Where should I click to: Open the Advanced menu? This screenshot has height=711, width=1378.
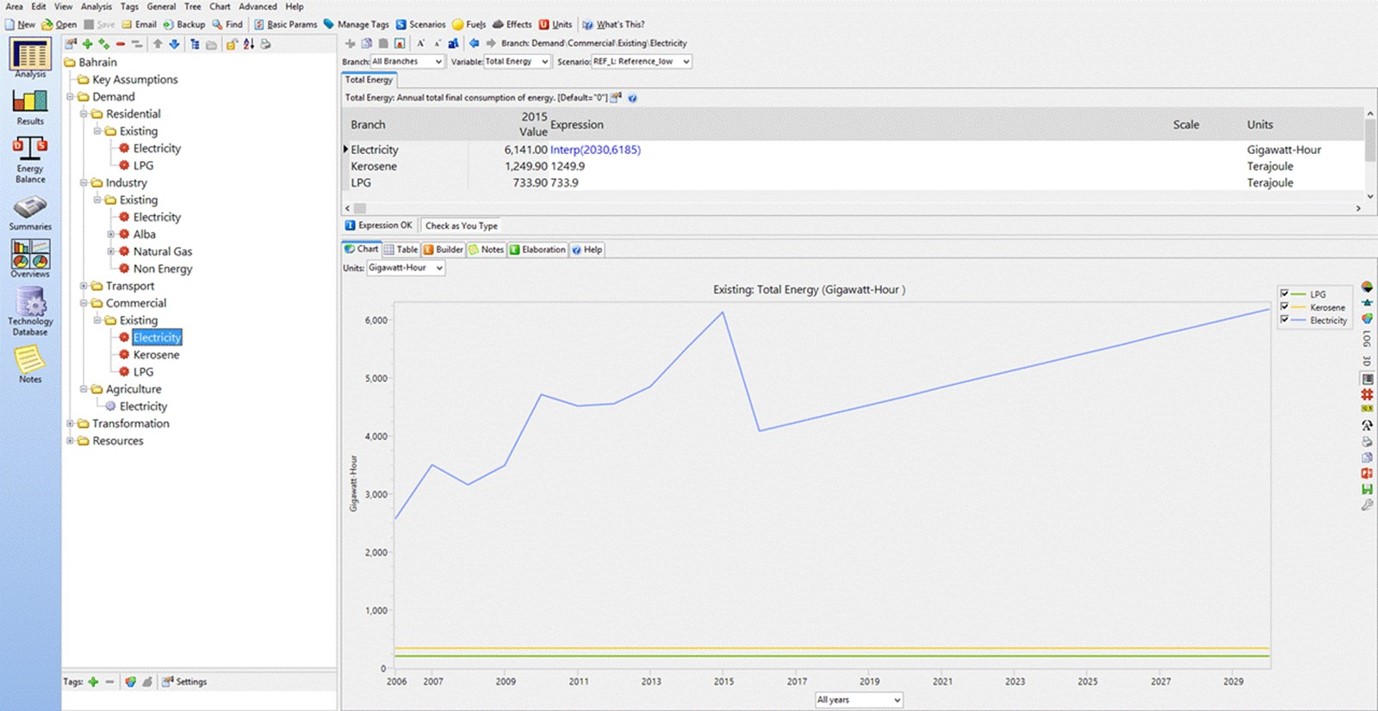258,7
